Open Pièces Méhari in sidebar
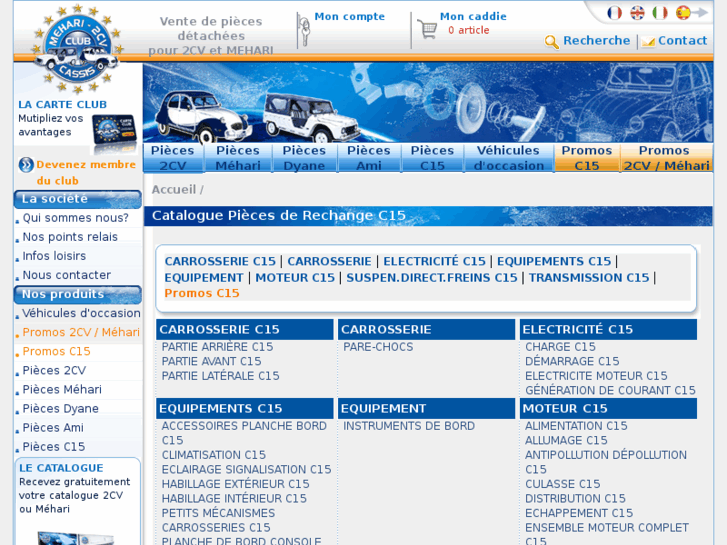 coord(62,389)
